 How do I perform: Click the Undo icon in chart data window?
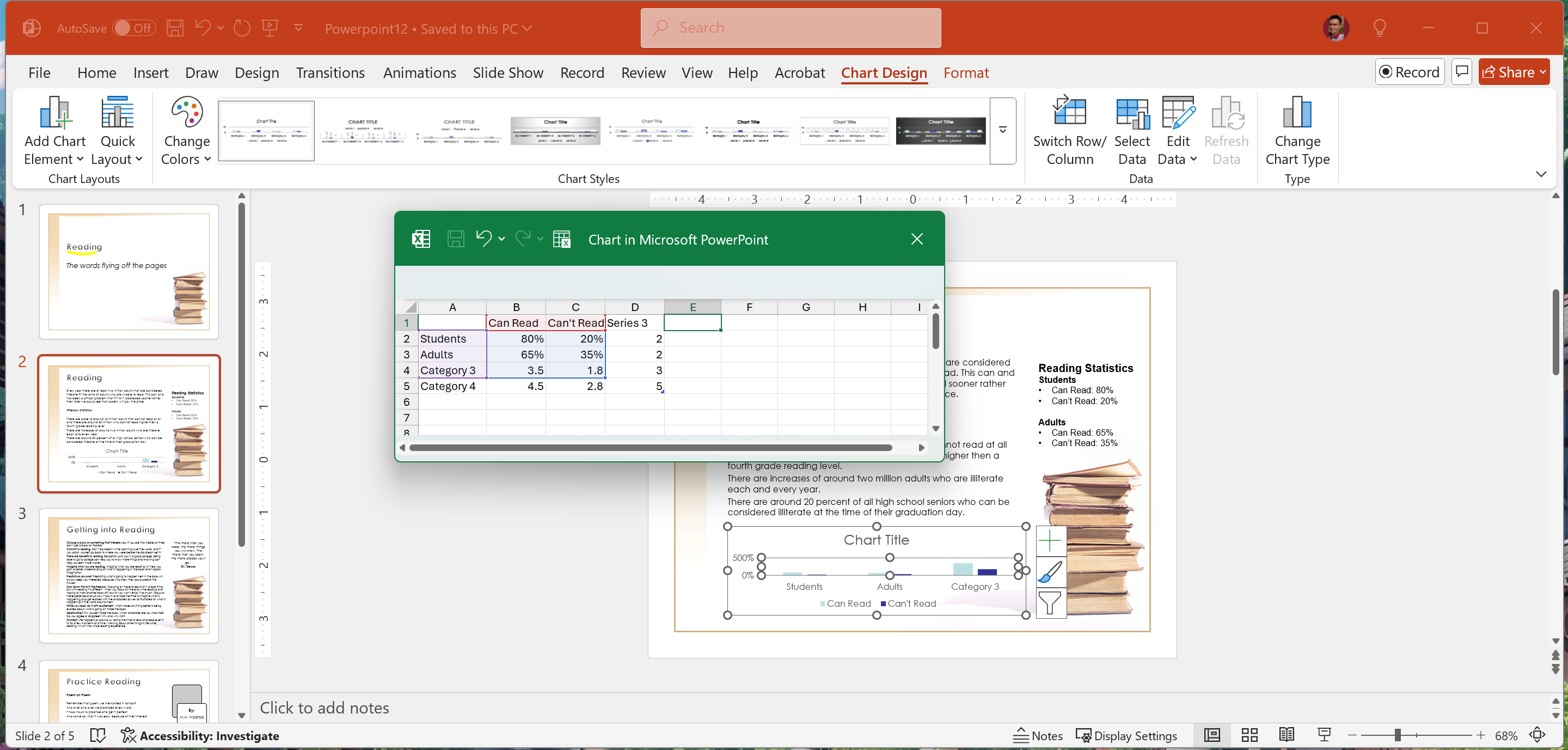(484, 238)
